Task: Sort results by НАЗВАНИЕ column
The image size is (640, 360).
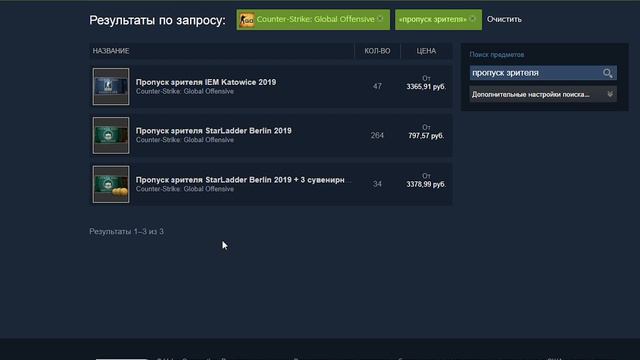Action: pos(111,51)
